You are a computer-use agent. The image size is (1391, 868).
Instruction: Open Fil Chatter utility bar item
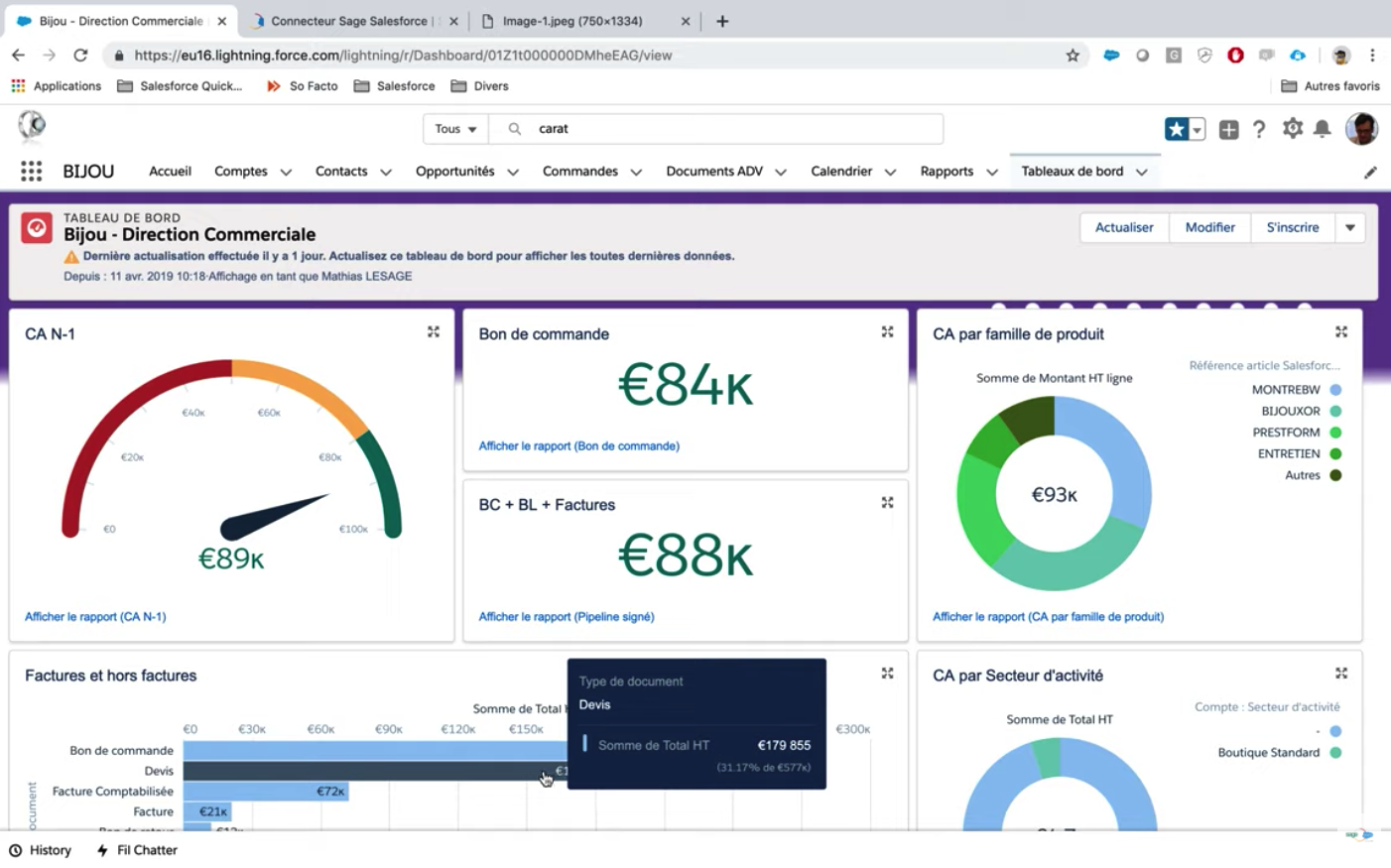pos(137,850)
